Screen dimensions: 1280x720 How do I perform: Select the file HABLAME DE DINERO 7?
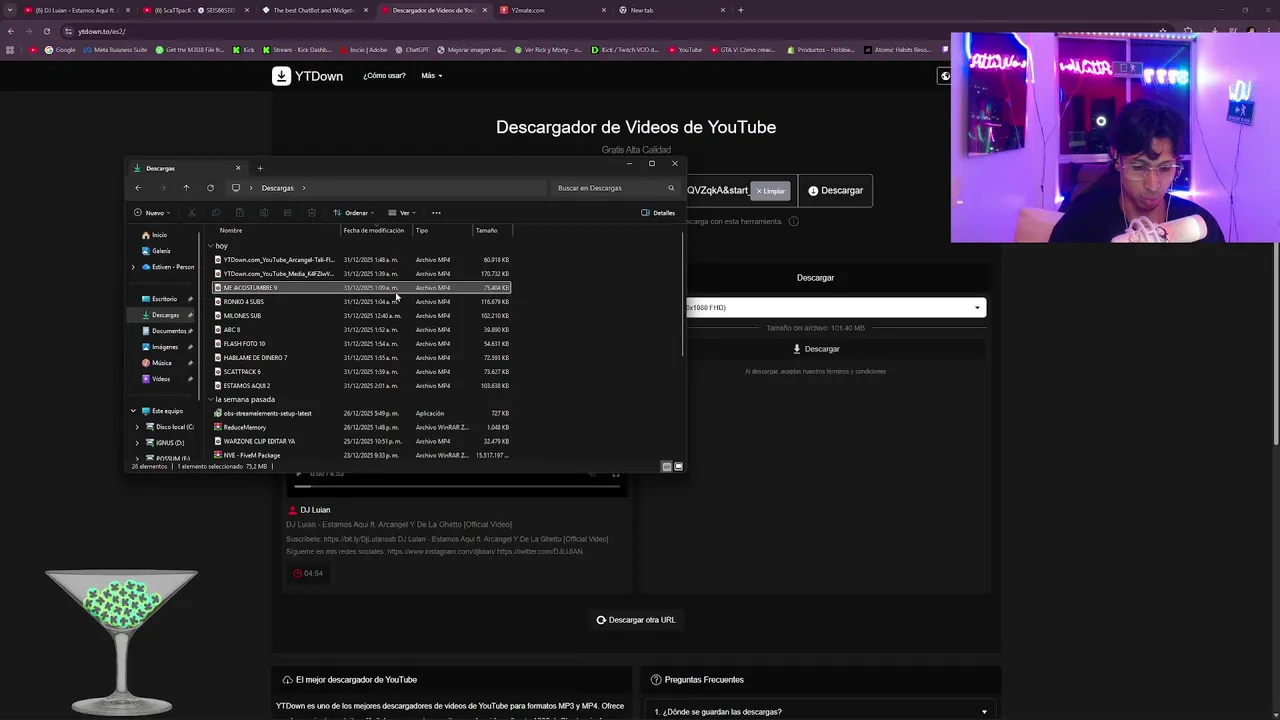[x=362, y=358]
